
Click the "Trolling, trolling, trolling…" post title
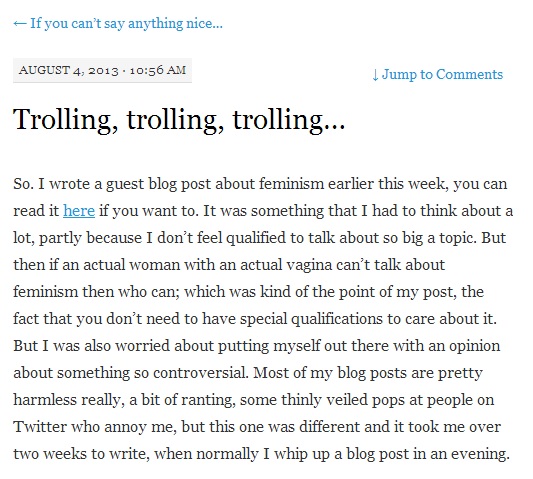[179, 119]
